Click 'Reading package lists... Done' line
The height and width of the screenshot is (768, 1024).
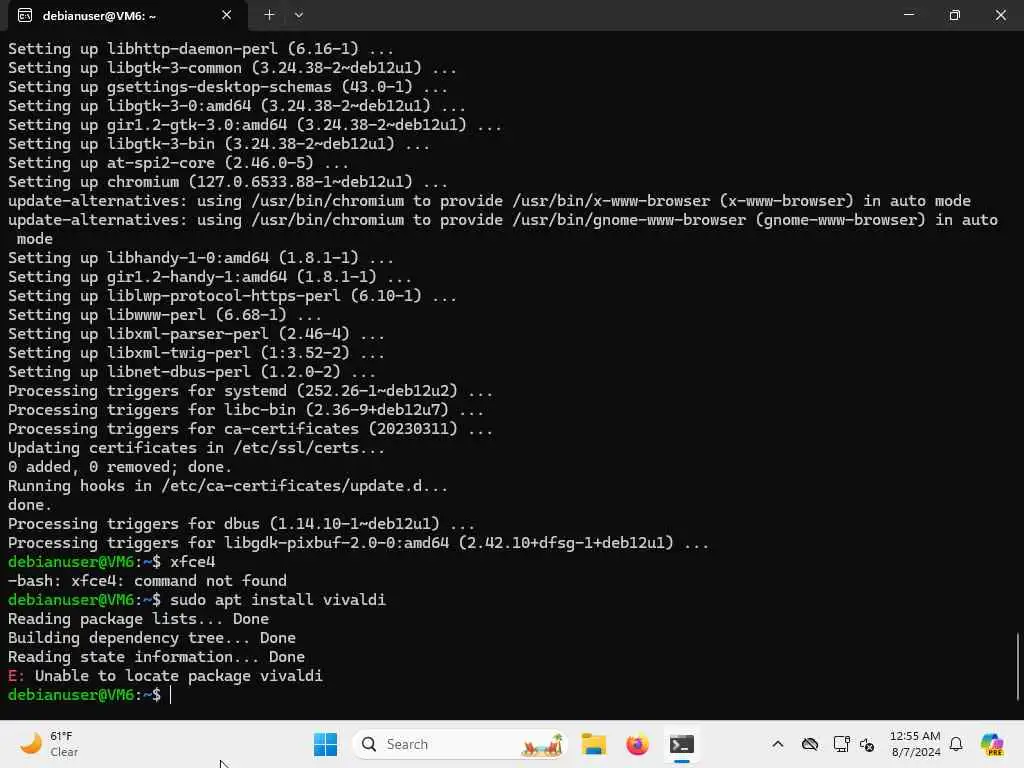(x=138, y=618)
